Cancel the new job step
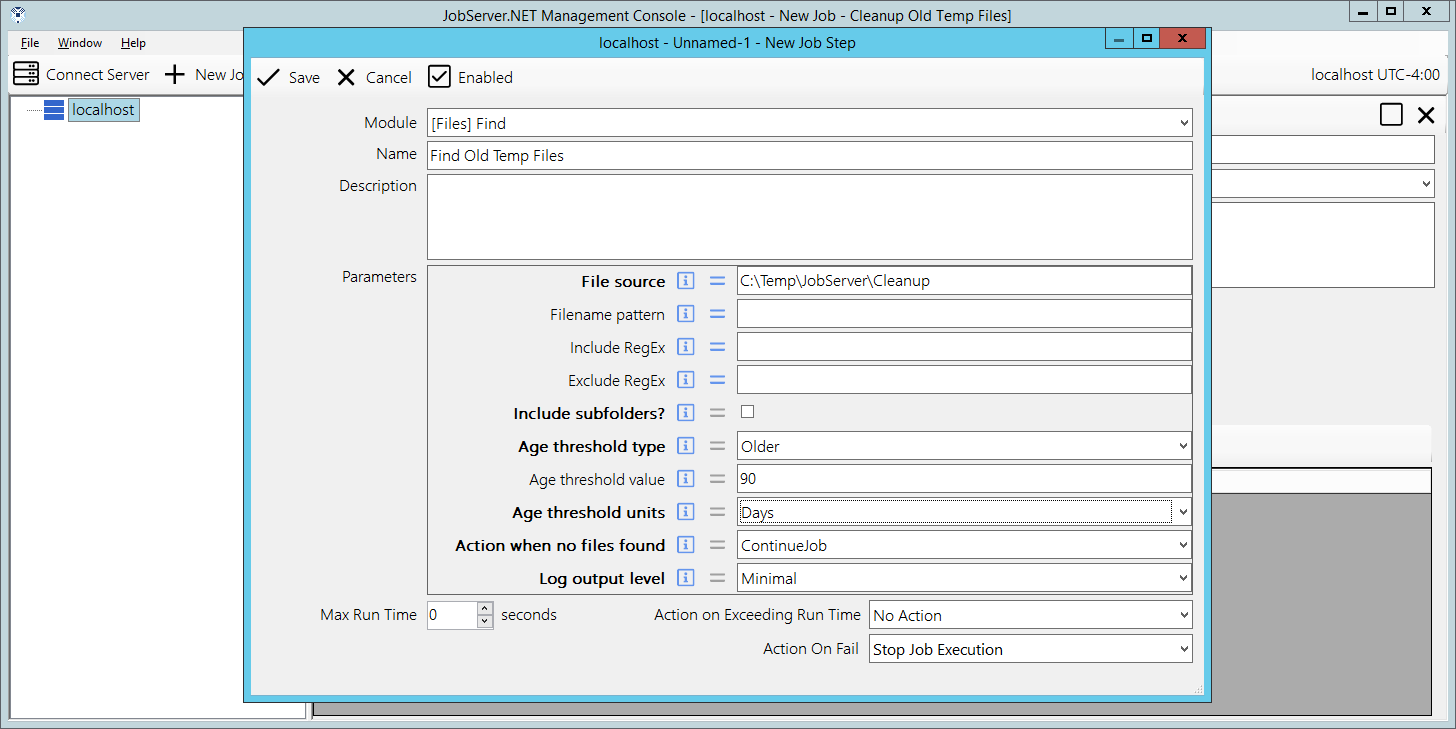Screen dimensions: 1456x729 (374, 77)
